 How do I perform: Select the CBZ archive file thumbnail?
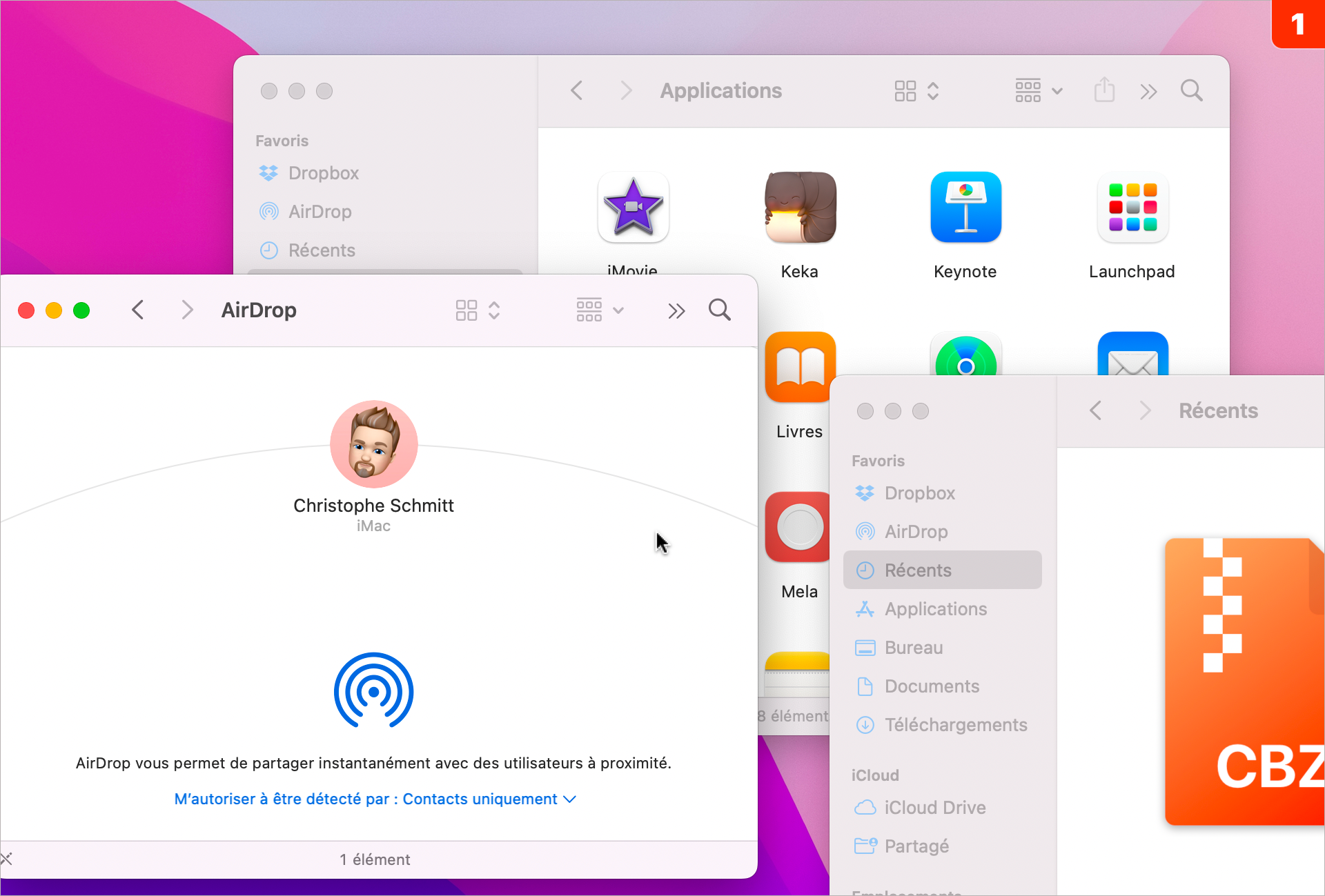pyautogui.click(x=1244, y=681)
